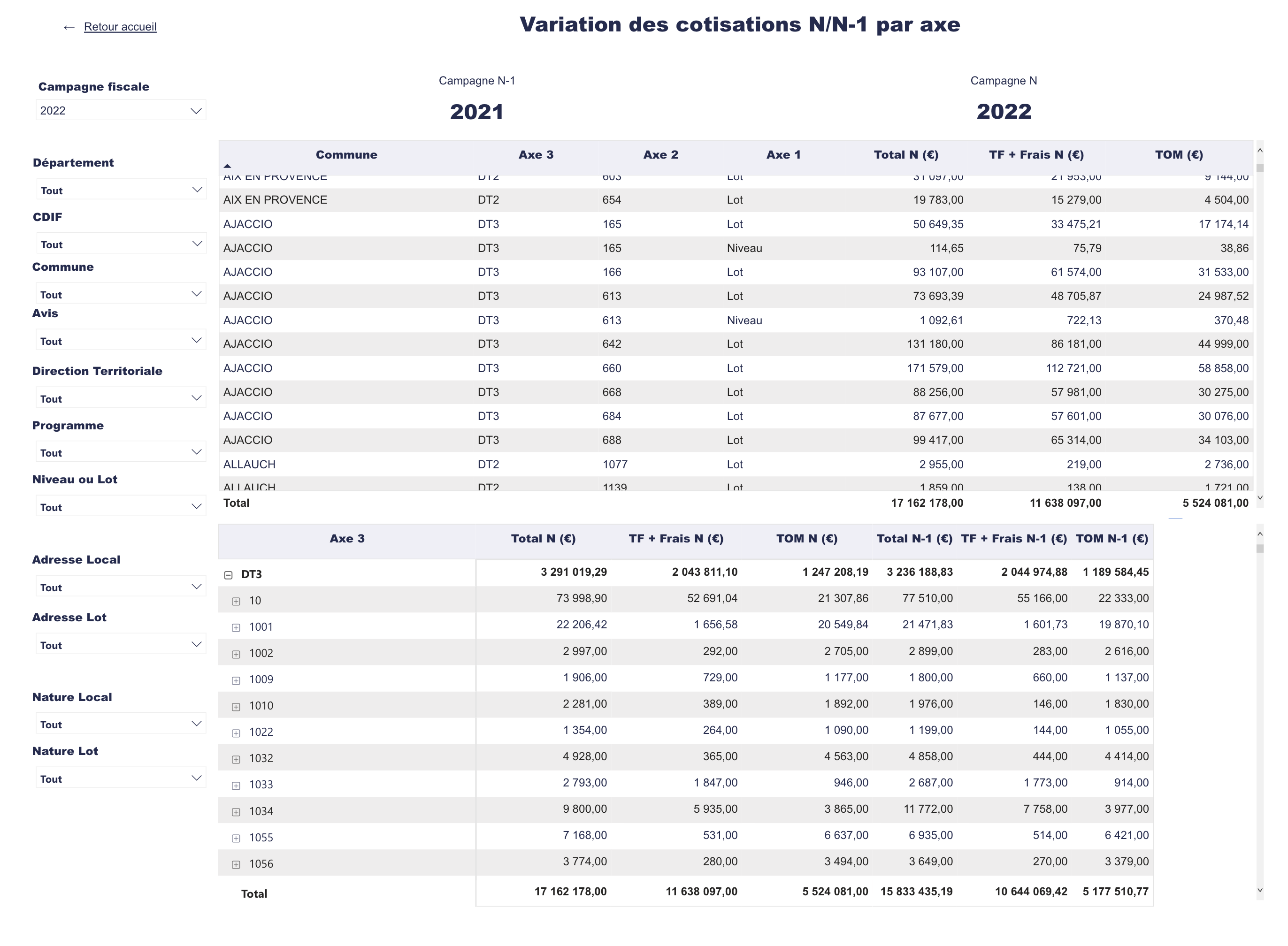
Task: Open the Campagne fiscale 2022 dropdown
Action: click(x=120, y=111)
